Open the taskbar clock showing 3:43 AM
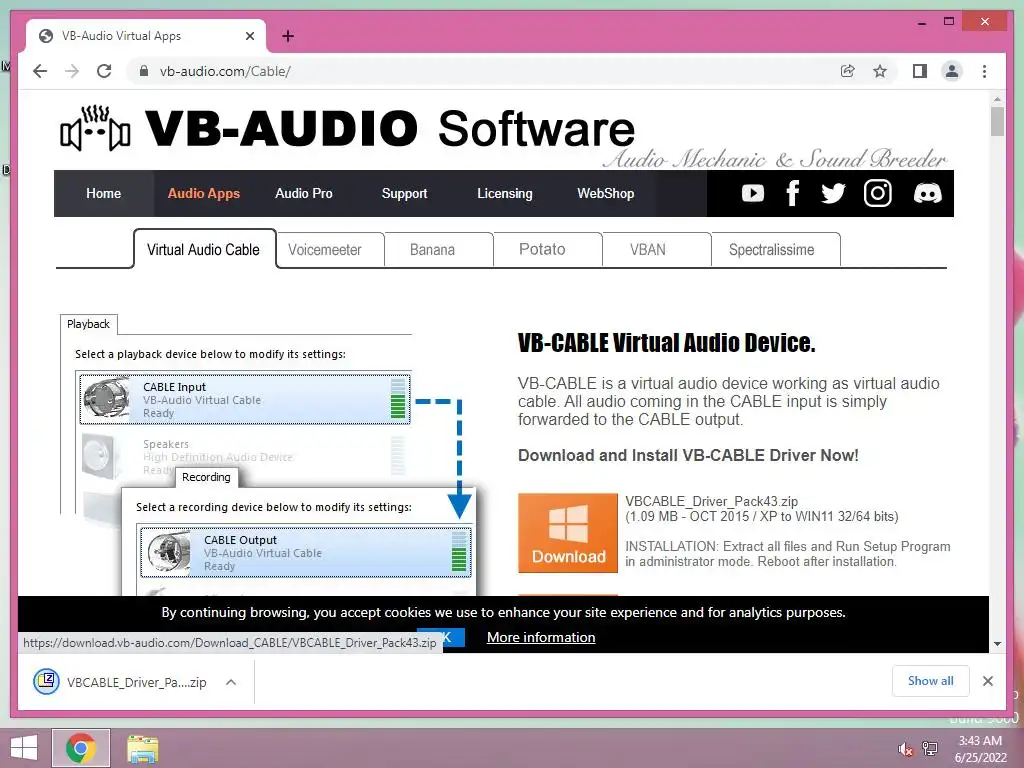The width and height of the screenshot is (1024, 768). pyautogui.click(x=980, y=749)
